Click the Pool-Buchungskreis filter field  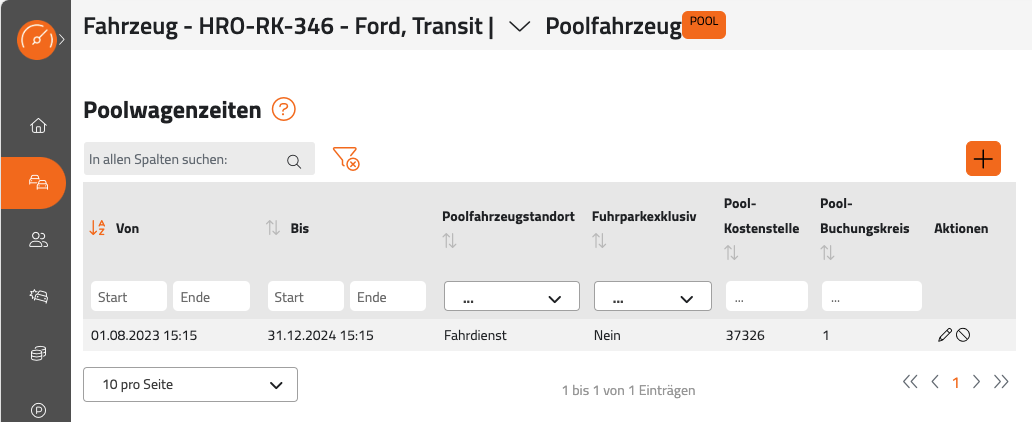pyautogui.click(x=871, y=296)
